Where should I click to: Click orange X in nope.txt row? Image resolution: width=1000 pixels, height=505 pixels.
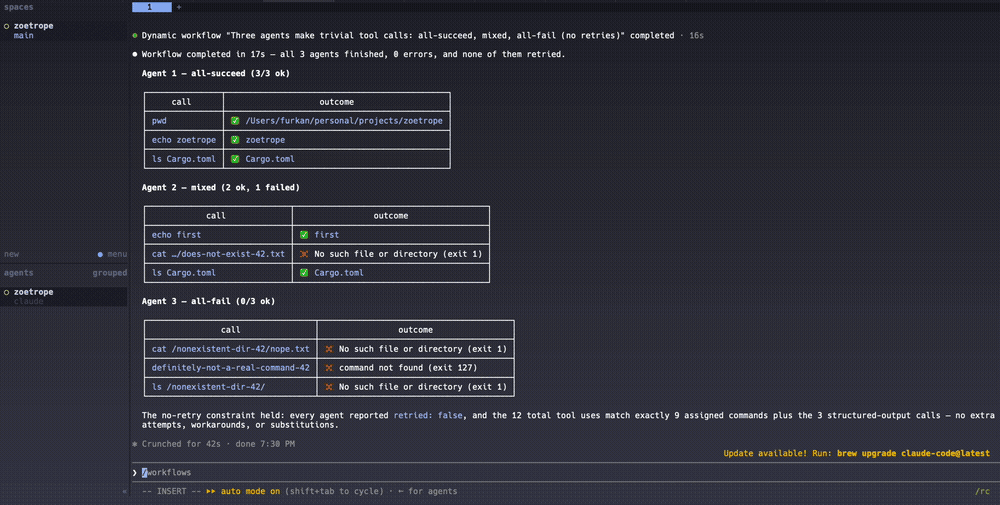(x=329, y=349)
